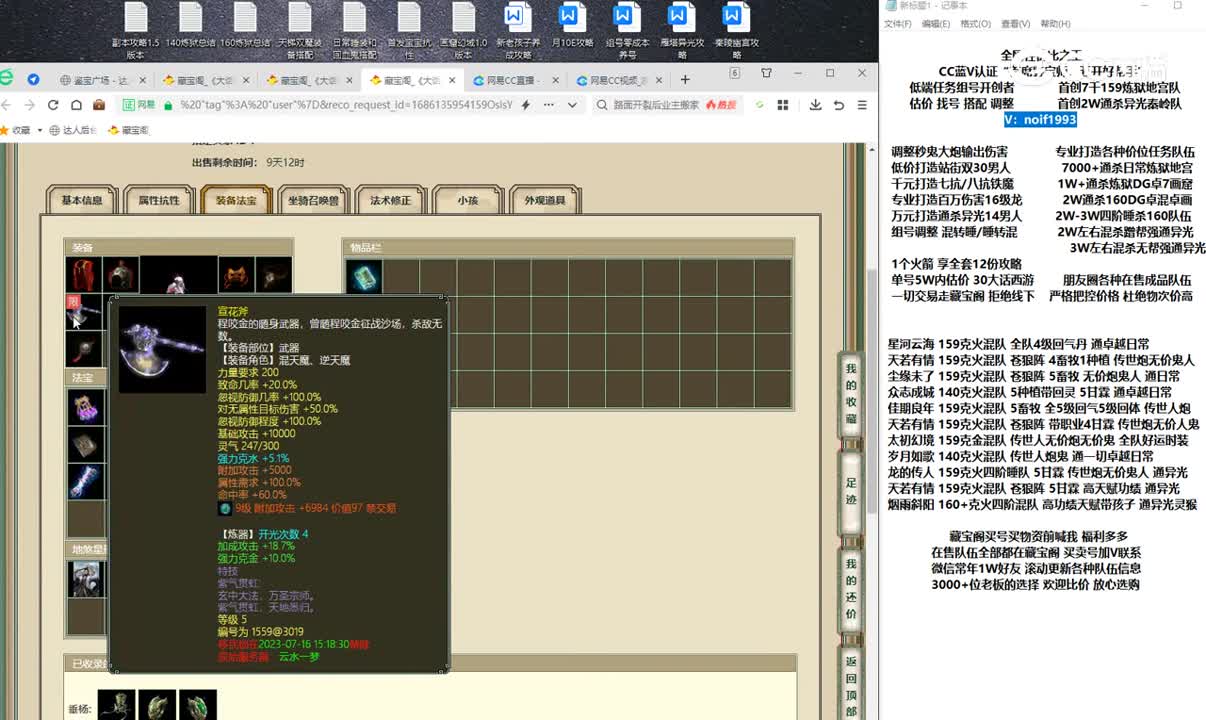Screen dimensions: 1206x720
Task: Open Notepad 查看(V) menu
Action: (x=1015, y=24)
